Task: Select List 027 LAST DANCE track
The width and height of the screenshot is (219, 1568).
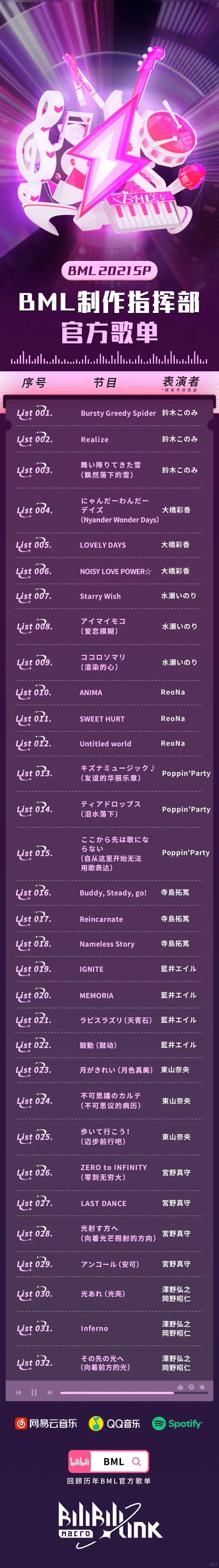Action: tap(110, 1203)
